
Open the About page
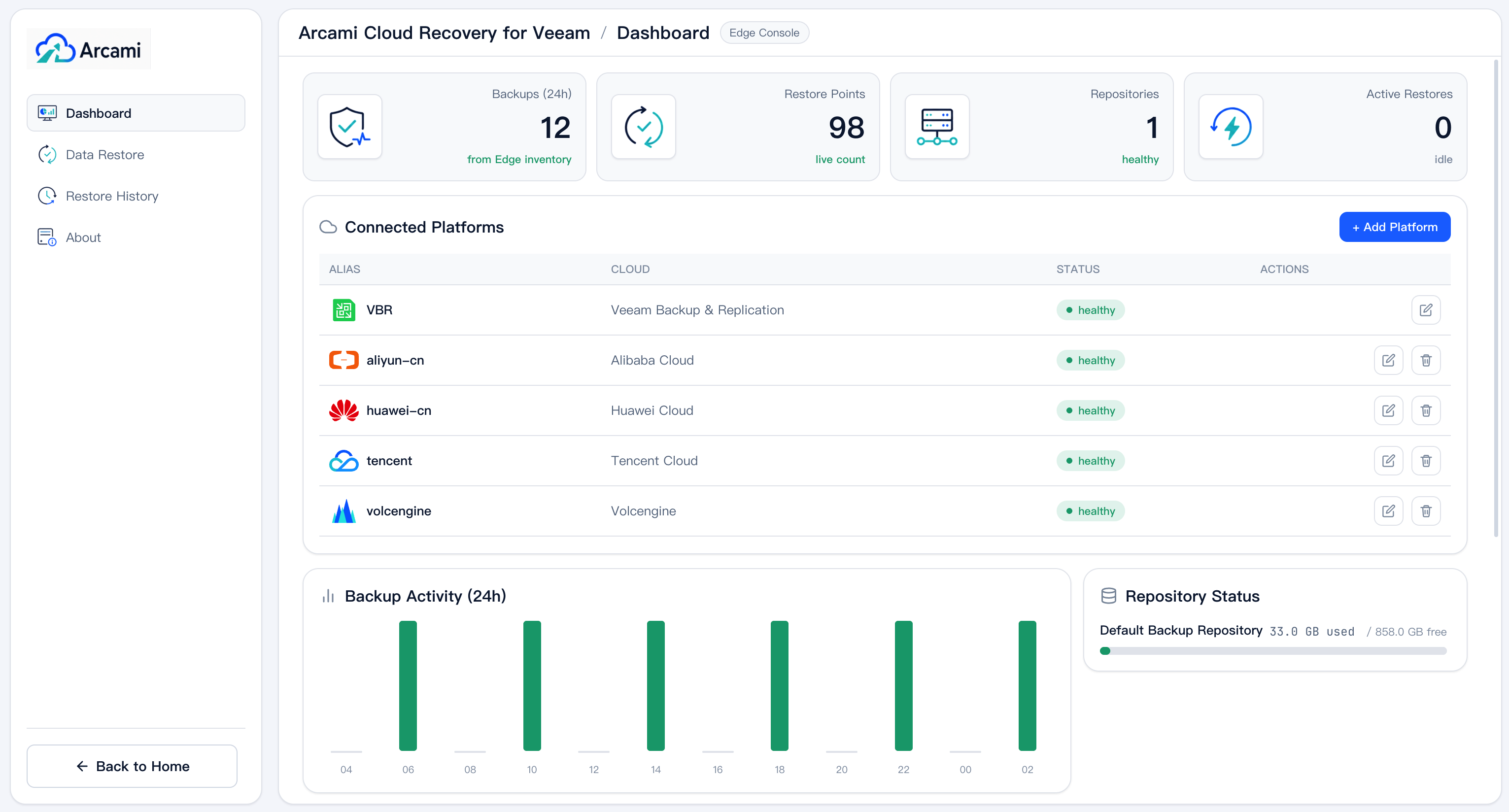click(136, 237)
